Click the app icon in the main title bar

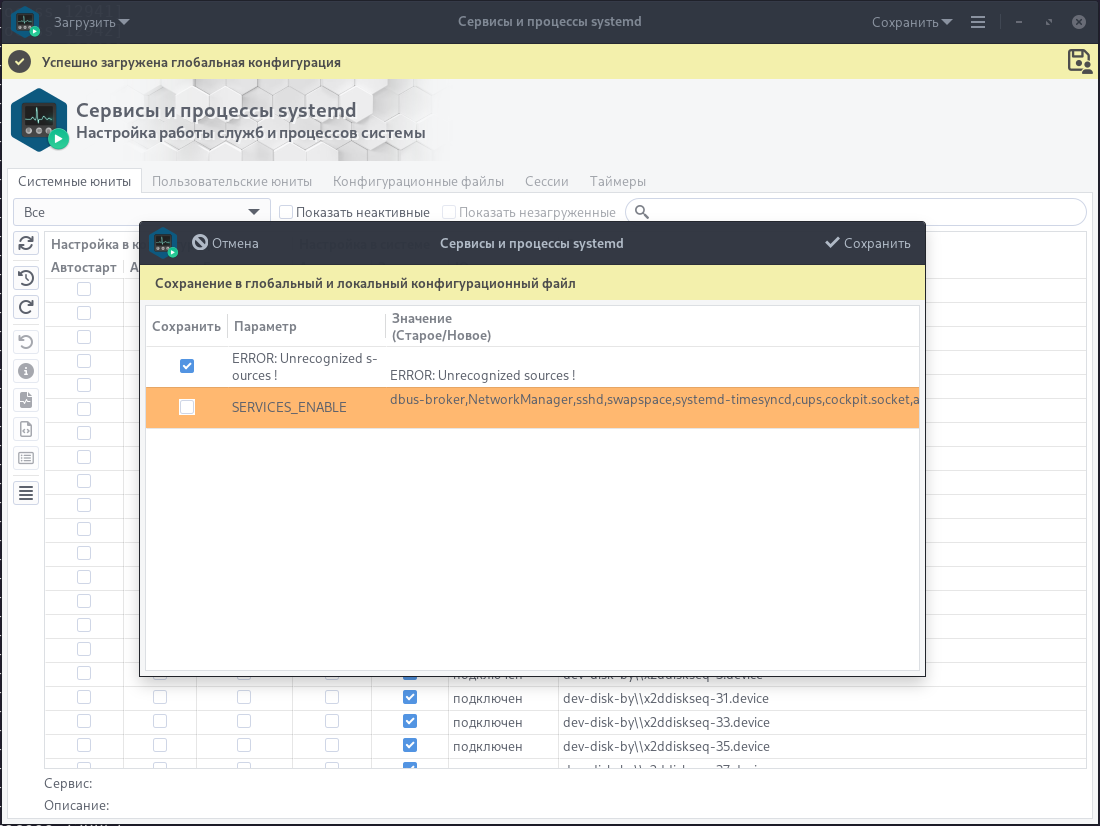tap(26, 22)
